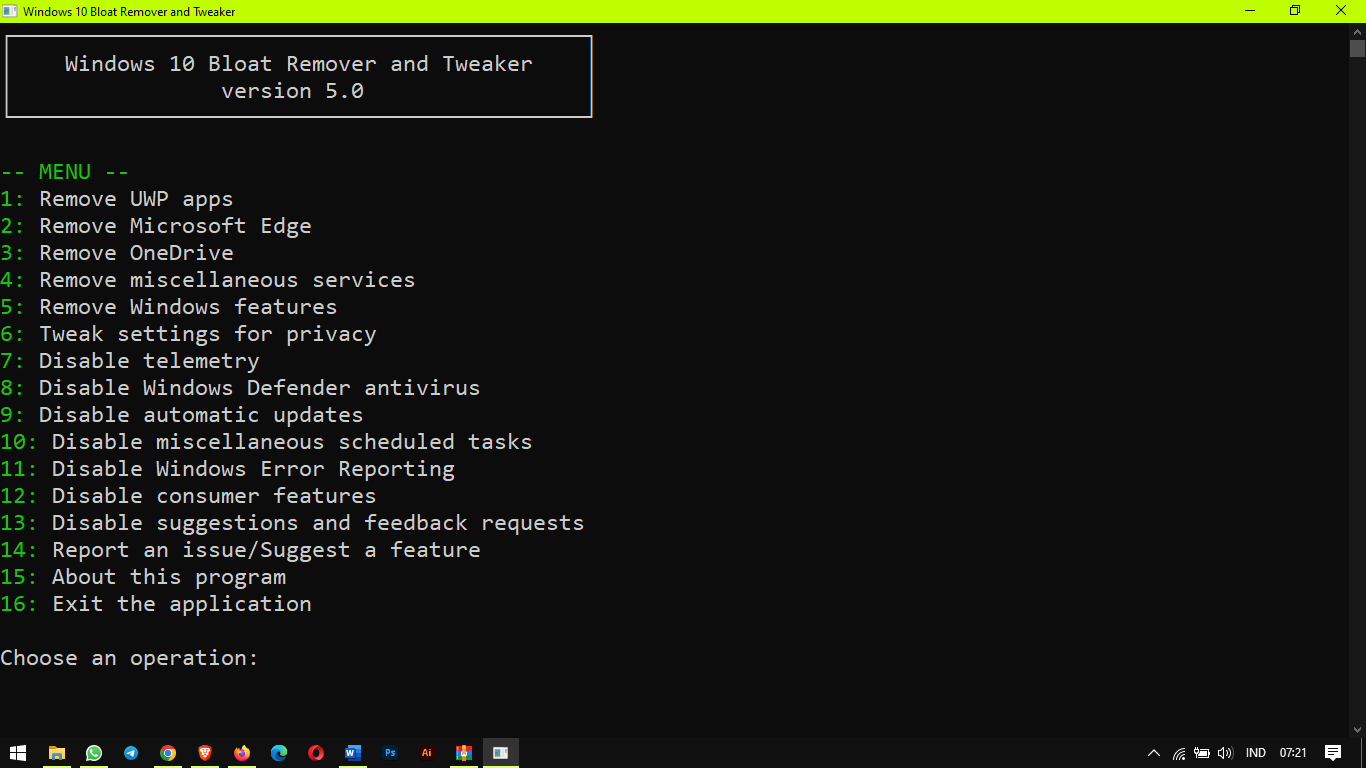Image resolution: width=1366 pixels, height=768 pixels.
Task: Open the Windows Start menu
Action: 18,753
